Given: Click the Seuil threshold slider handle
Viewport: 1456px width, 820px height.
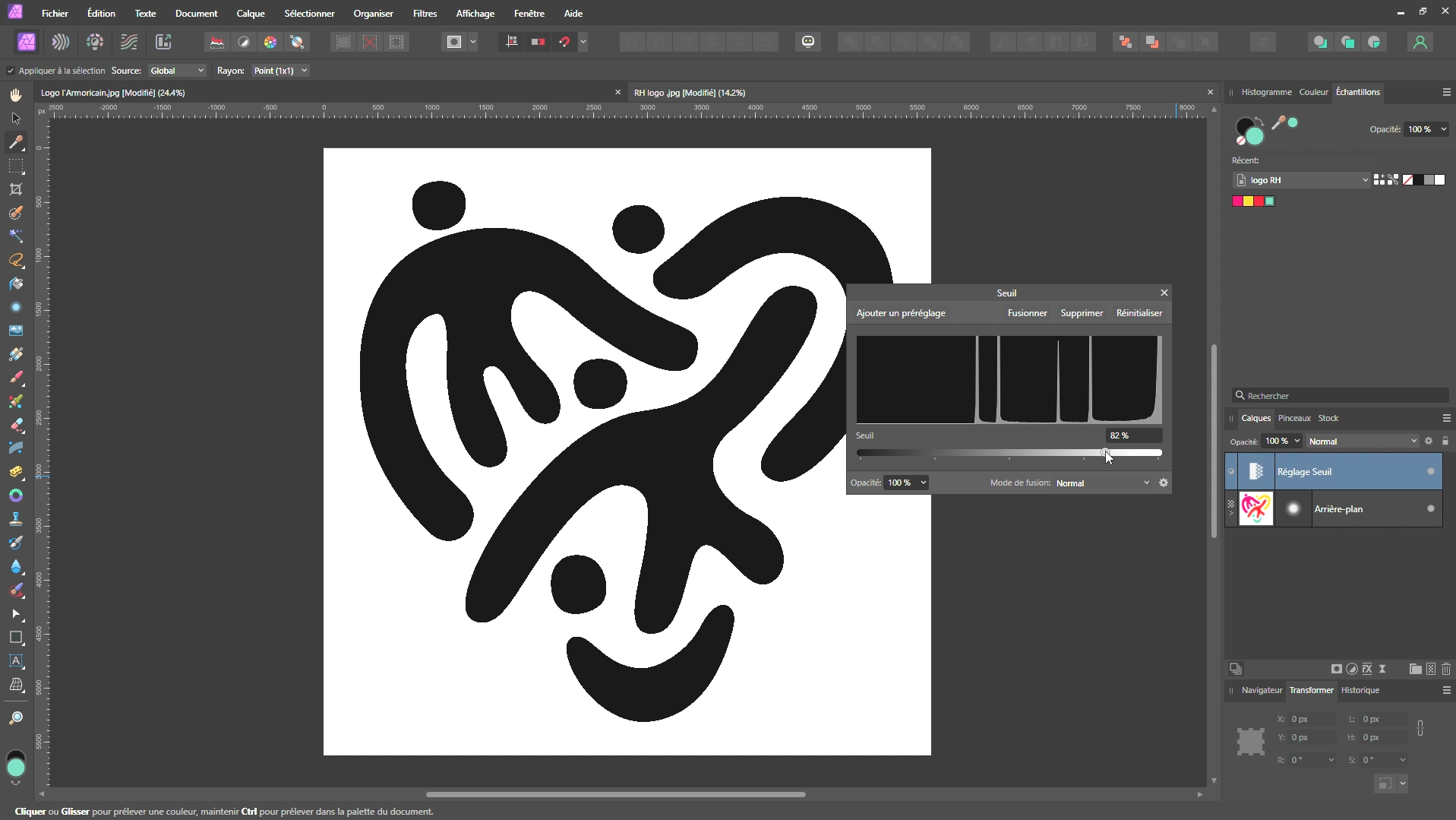Looking at the screenshot, I should tap(1105, 453).
